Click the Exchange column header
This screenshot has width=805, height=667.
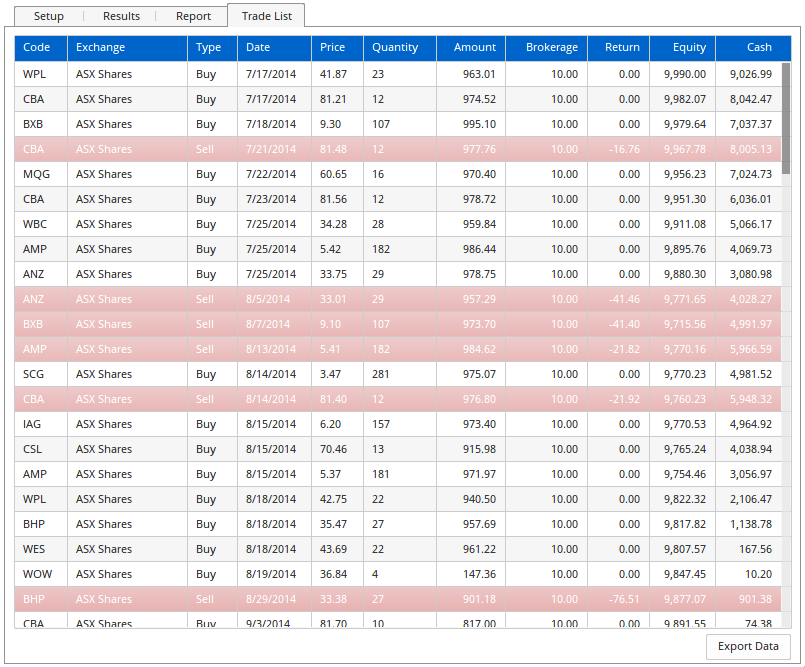[127, 48]
